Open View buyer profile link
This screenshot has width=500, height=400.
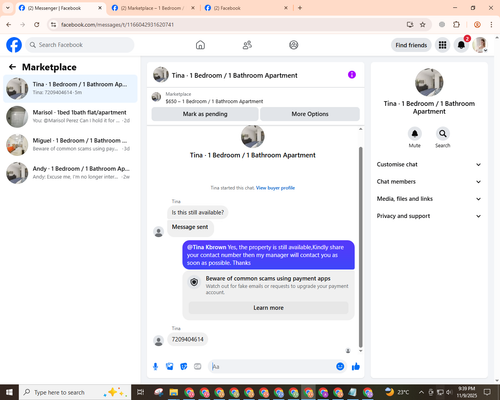tap(275, 188)
